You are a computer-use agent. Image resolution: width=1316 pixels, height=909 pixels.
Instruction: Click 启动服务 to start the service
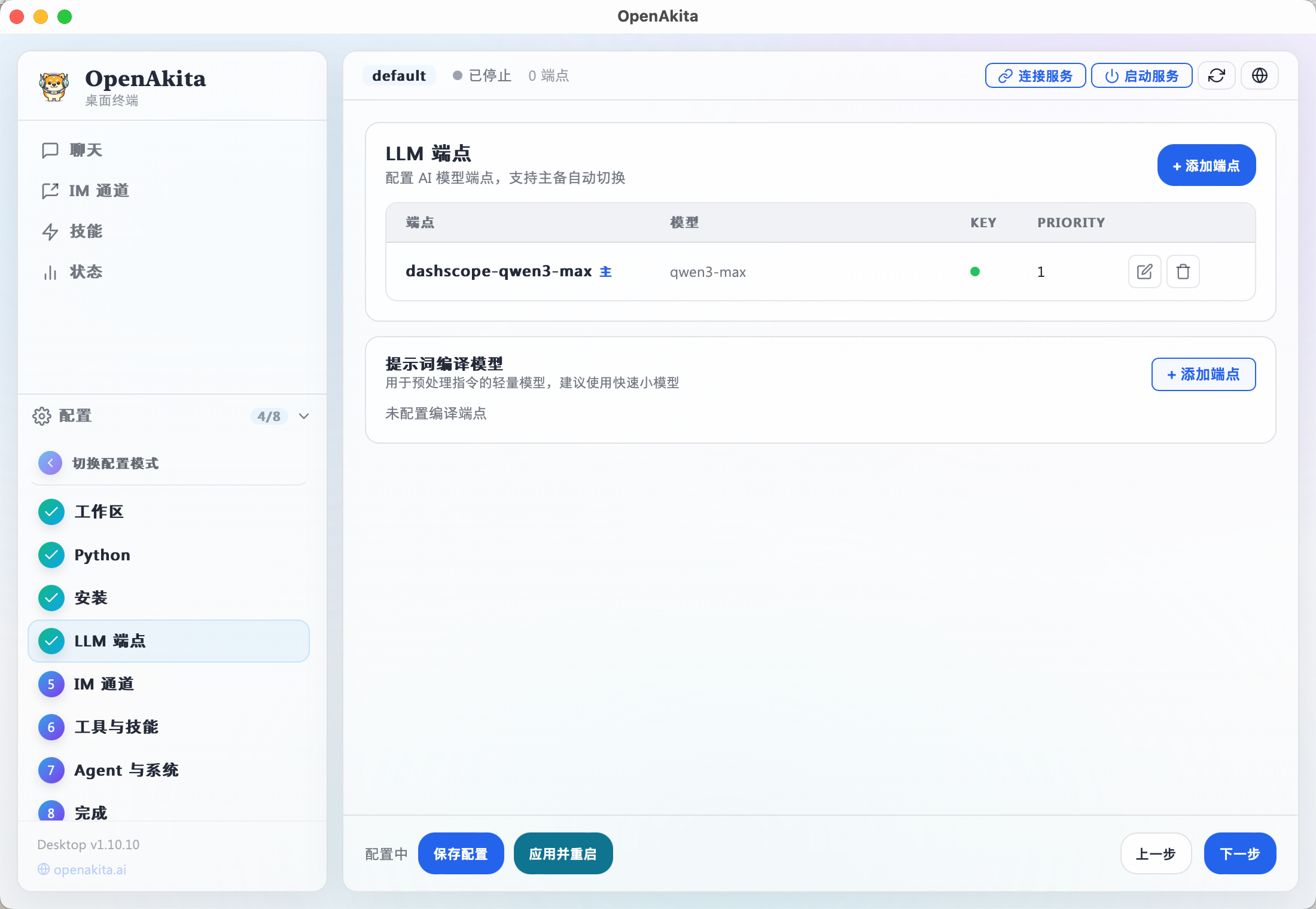pos(1141,75)
